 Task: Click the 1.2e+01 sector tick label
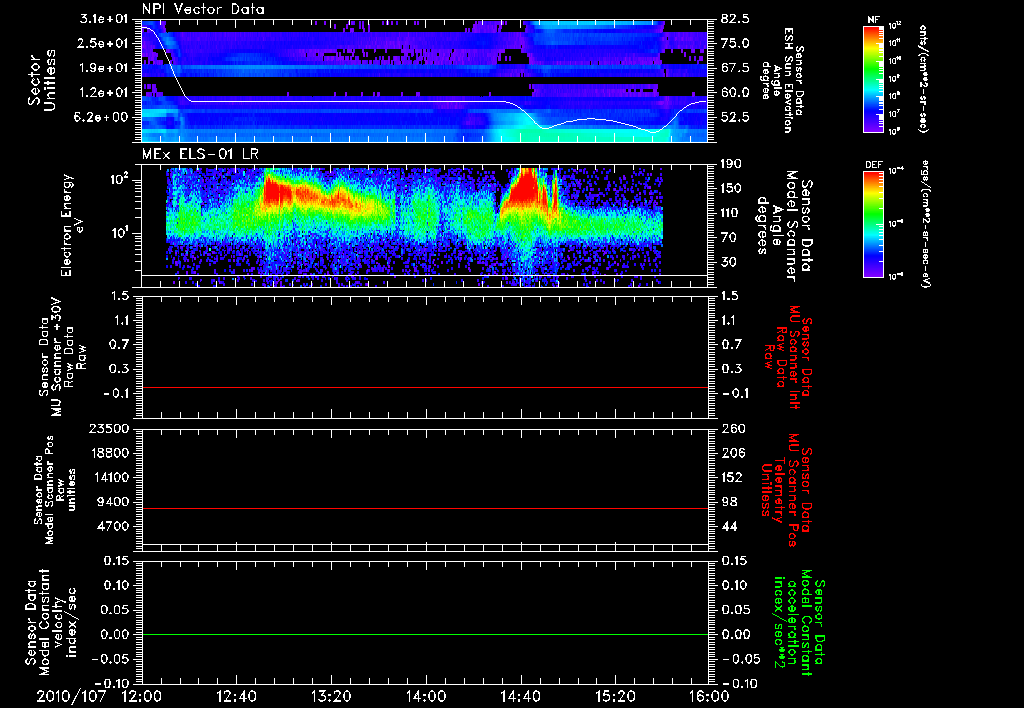pyautogui.click(x=104, y=92)
